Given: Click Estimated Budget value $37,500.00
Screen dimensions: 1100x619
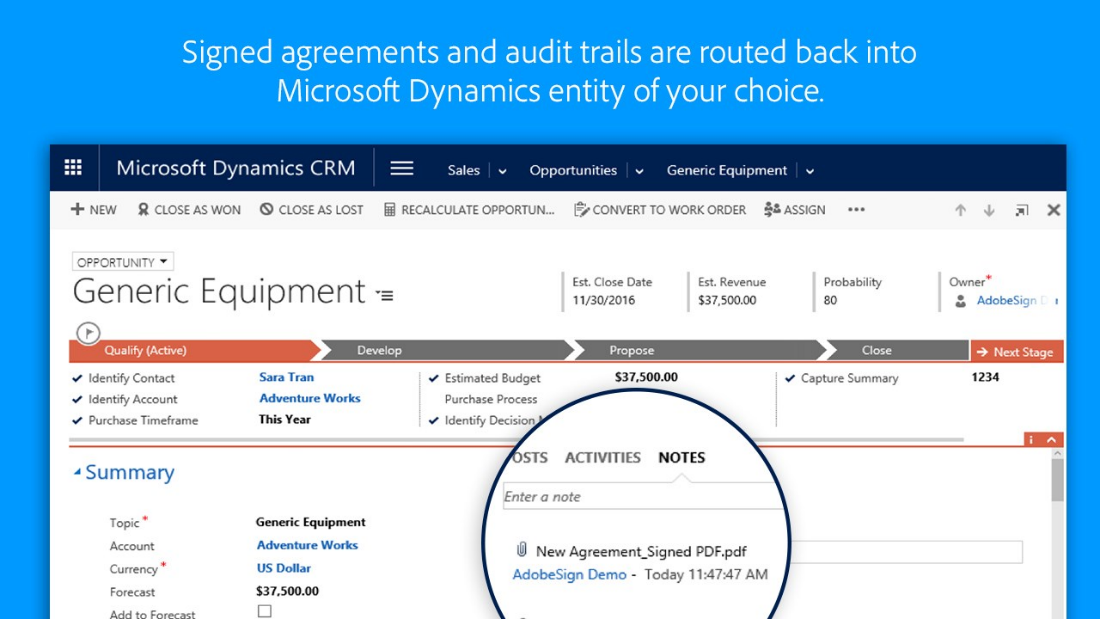Looking at the screenshot, I should click(646, 377).
